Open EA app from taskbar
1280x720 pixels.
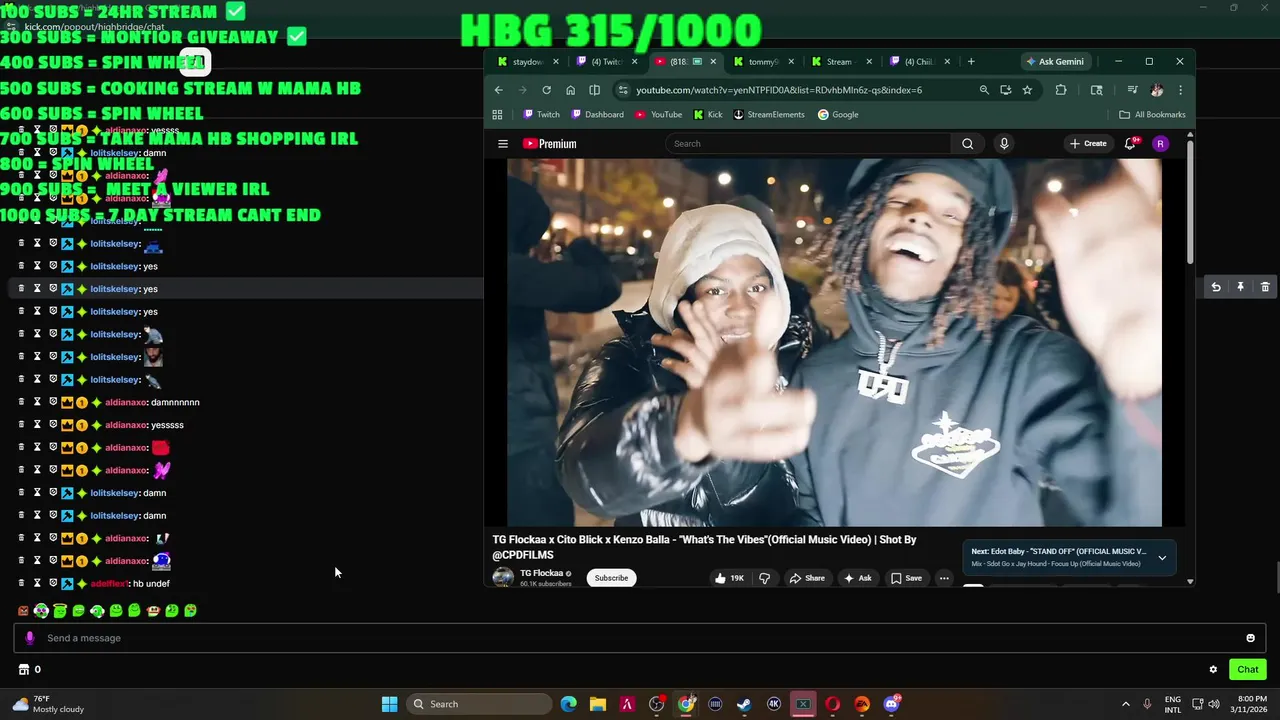click(x=862, y=704)
